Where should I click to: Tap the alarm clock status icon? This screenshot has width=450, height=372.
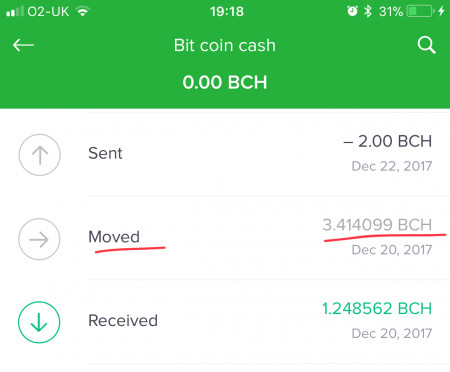pos(352,11)
